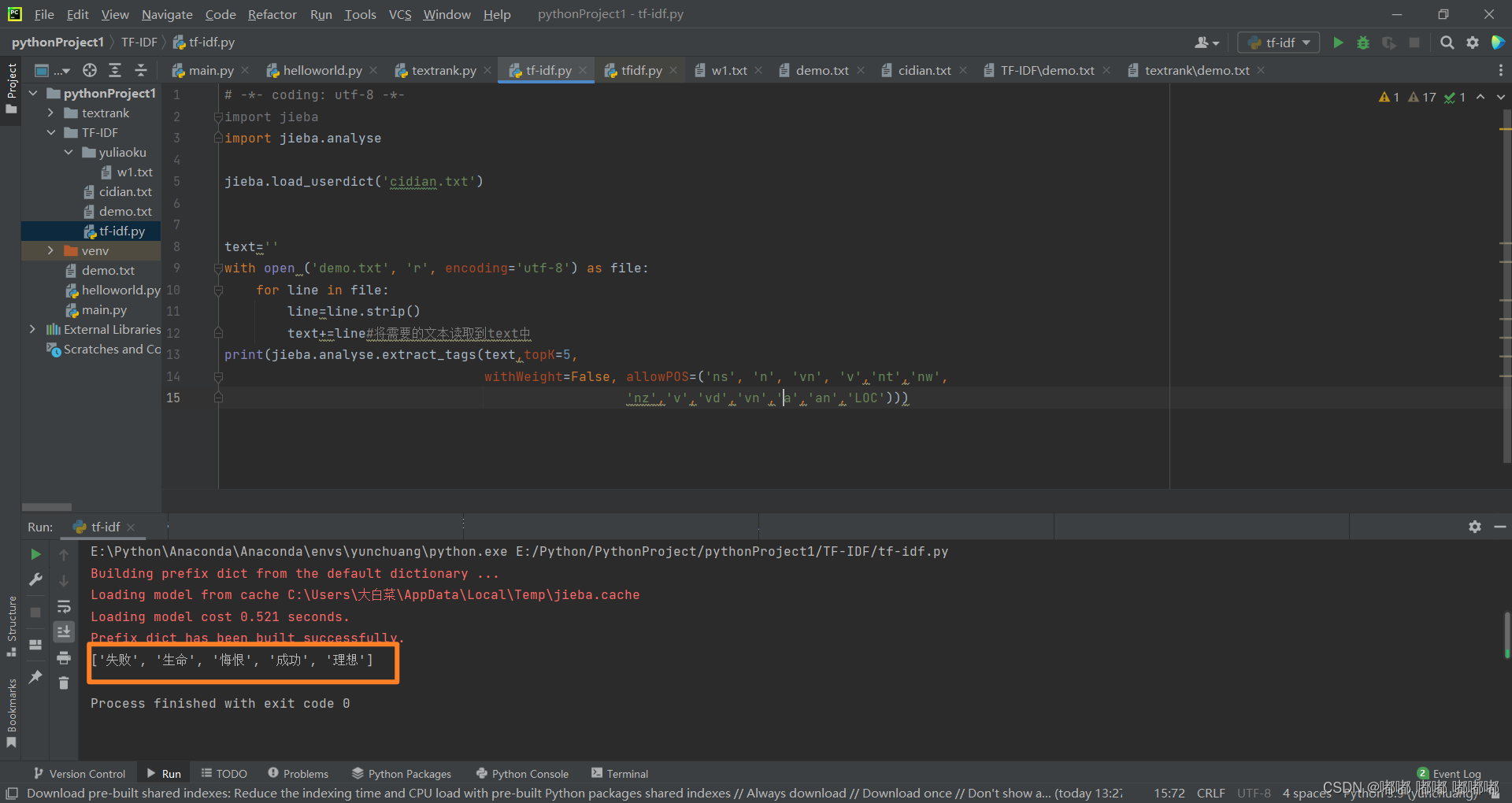This screenshot has width=1512, height=803.
Task: Expand the textrank folder
Action: 50,113
